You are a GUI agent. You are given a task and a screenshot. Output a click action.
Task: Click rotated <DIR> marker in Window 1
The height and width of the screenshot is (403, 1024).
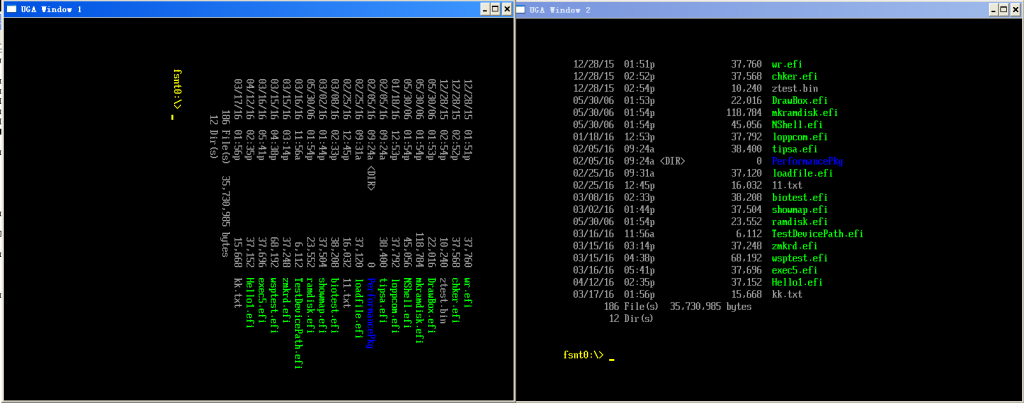pyautogui.click(x=371, y=180)
